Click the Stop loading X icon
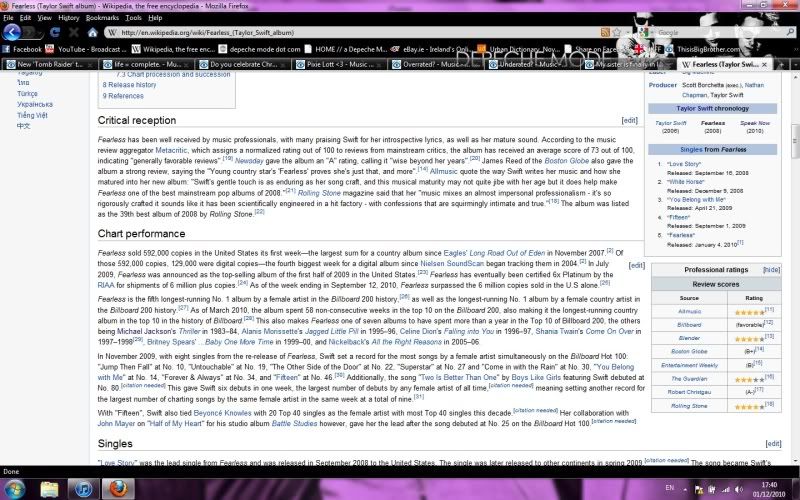Screen dimensions: 800x500 [x=73, y=32]
